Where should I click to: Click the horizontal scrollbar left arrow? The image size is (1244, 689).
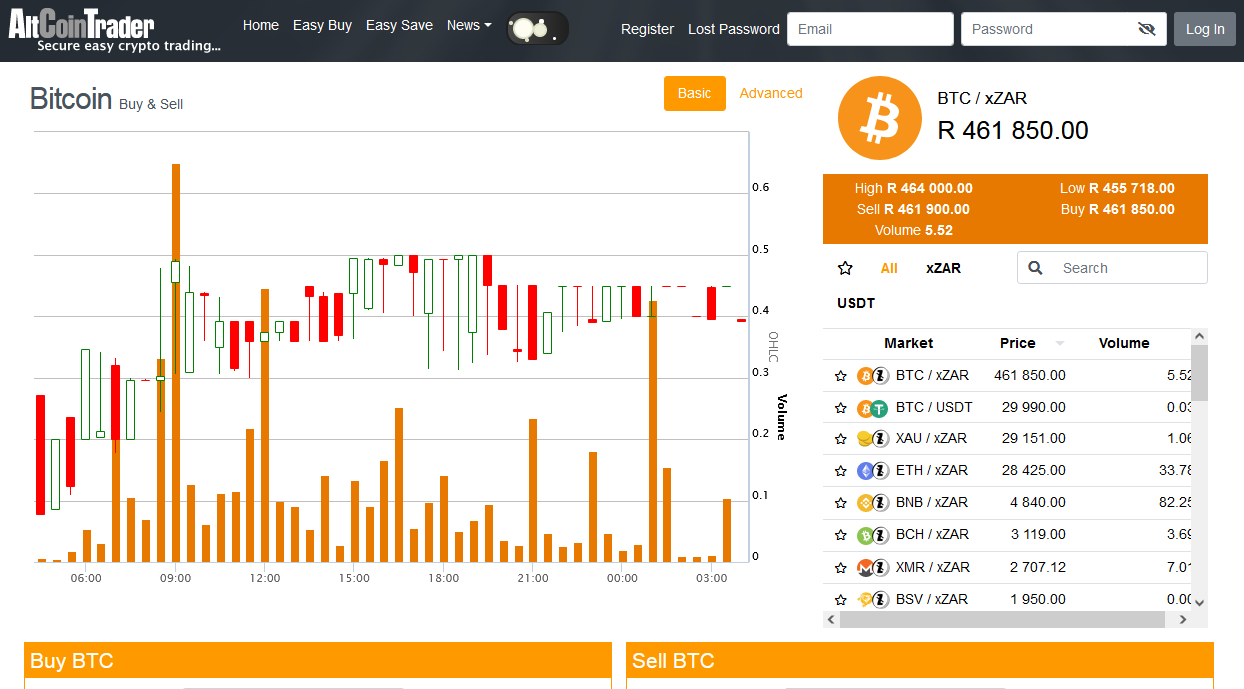pyautogui.click(x=831, y=620)
